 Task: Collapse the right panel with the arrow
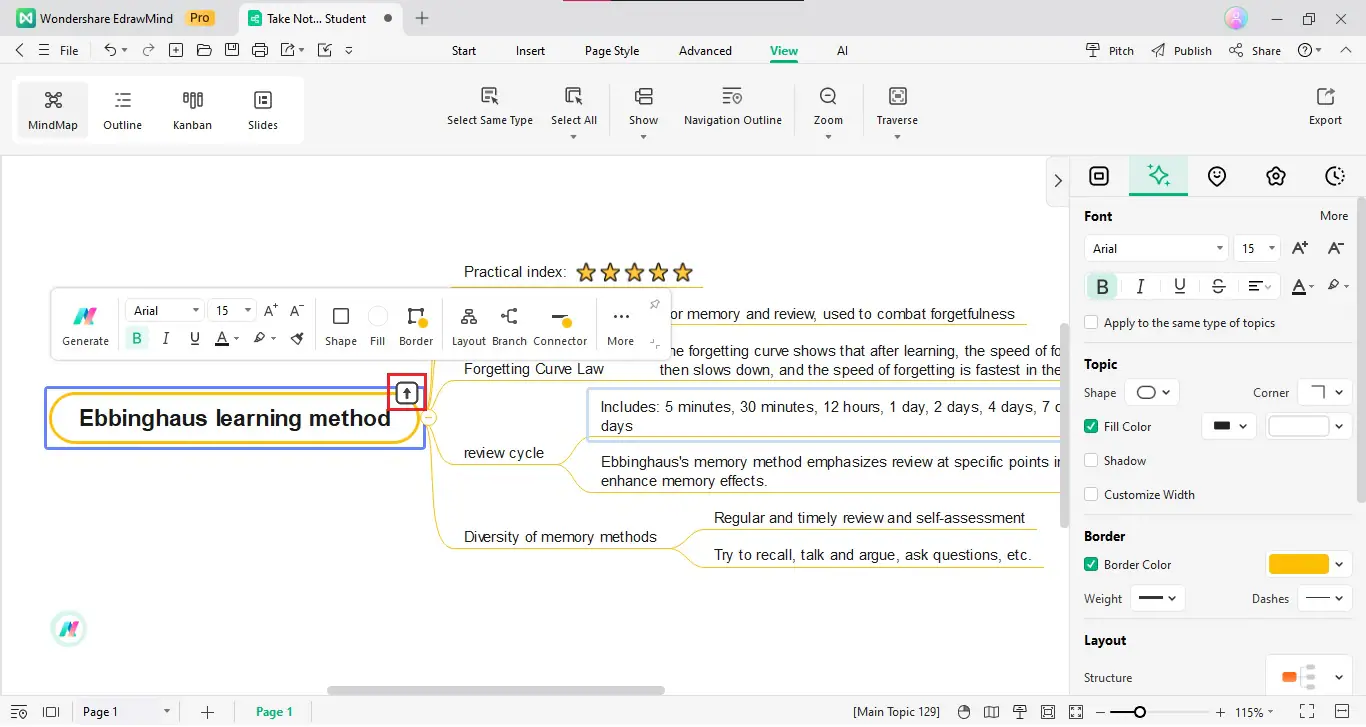coord(1058,181)
